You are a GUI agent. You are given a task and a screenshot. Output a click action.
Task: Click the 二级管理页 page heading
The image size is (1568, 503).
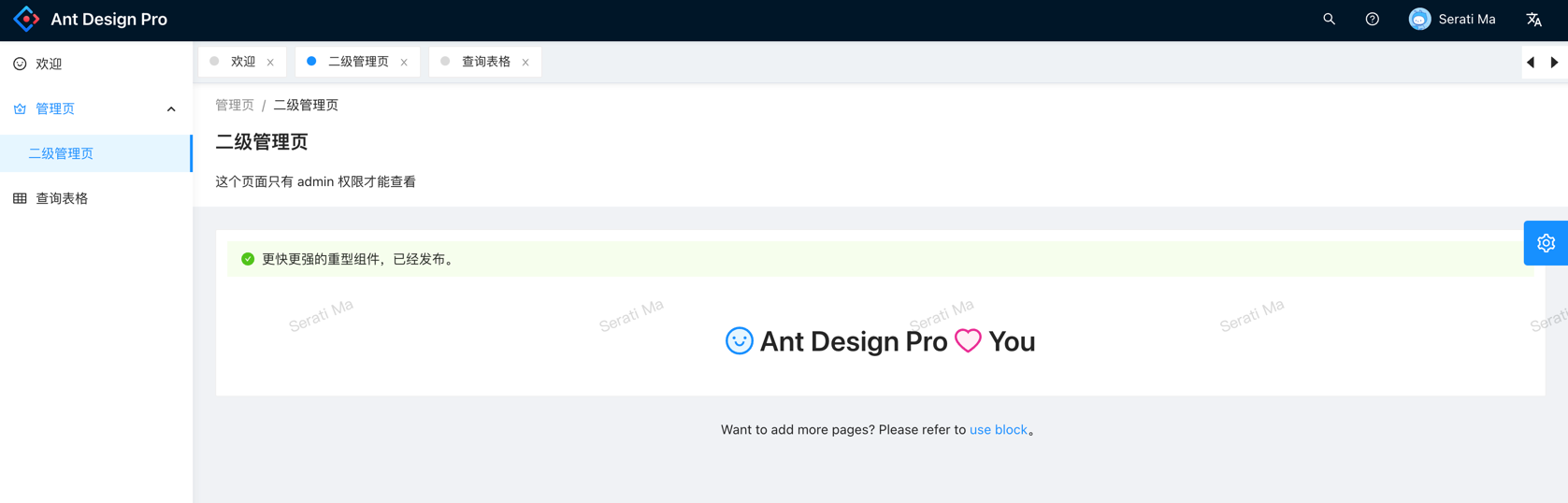262,142
